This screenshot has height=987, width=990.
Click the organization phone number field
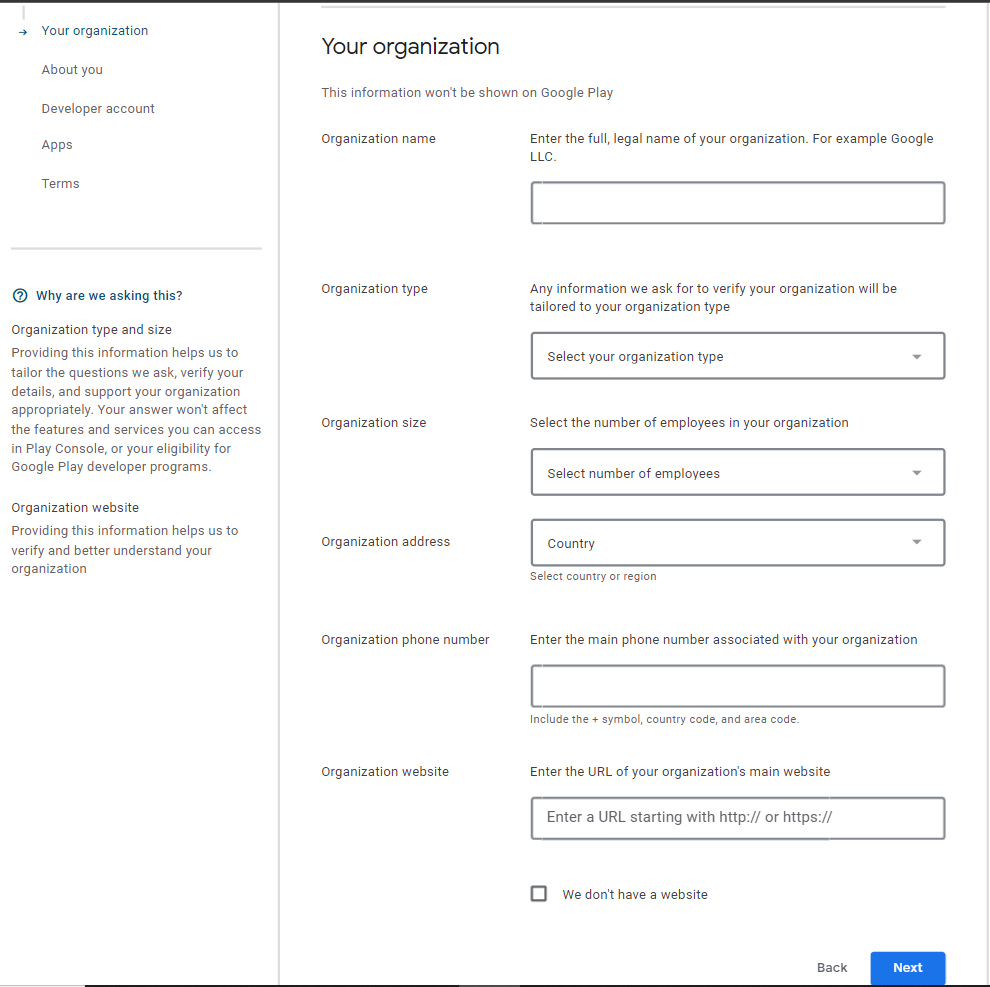click(x=737, y=687)
